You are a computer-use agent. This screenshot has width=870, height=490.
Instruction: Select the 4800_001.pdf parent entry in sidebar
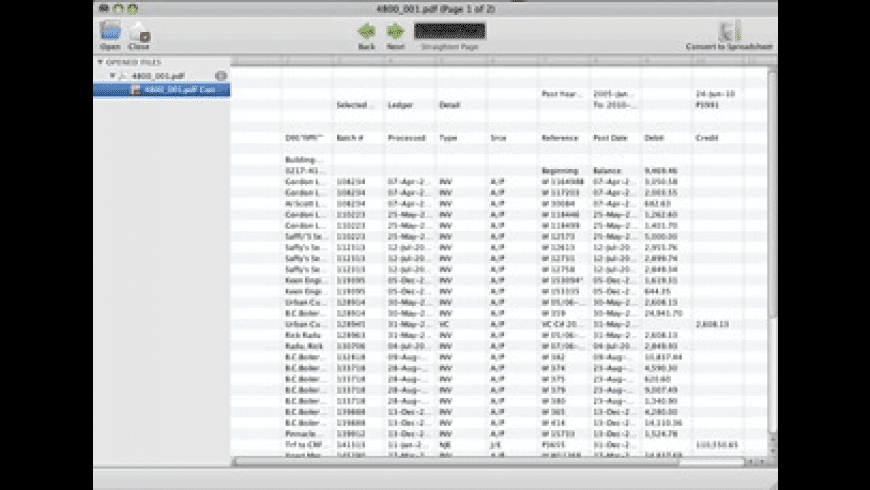click(x=158, y=75)
